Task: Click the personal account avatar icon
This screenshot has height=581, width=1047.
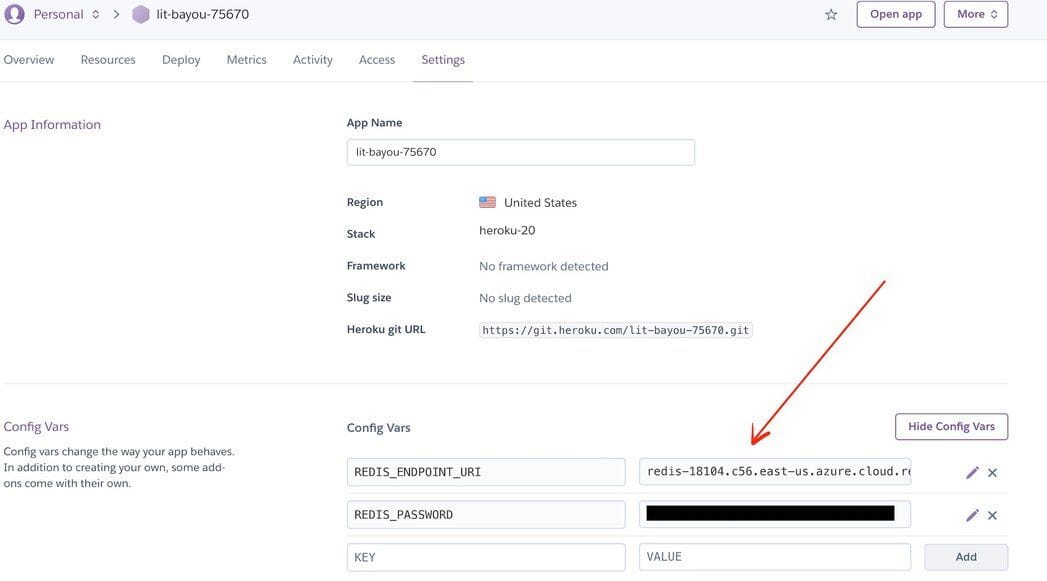Action: click(x=12, y=14)
